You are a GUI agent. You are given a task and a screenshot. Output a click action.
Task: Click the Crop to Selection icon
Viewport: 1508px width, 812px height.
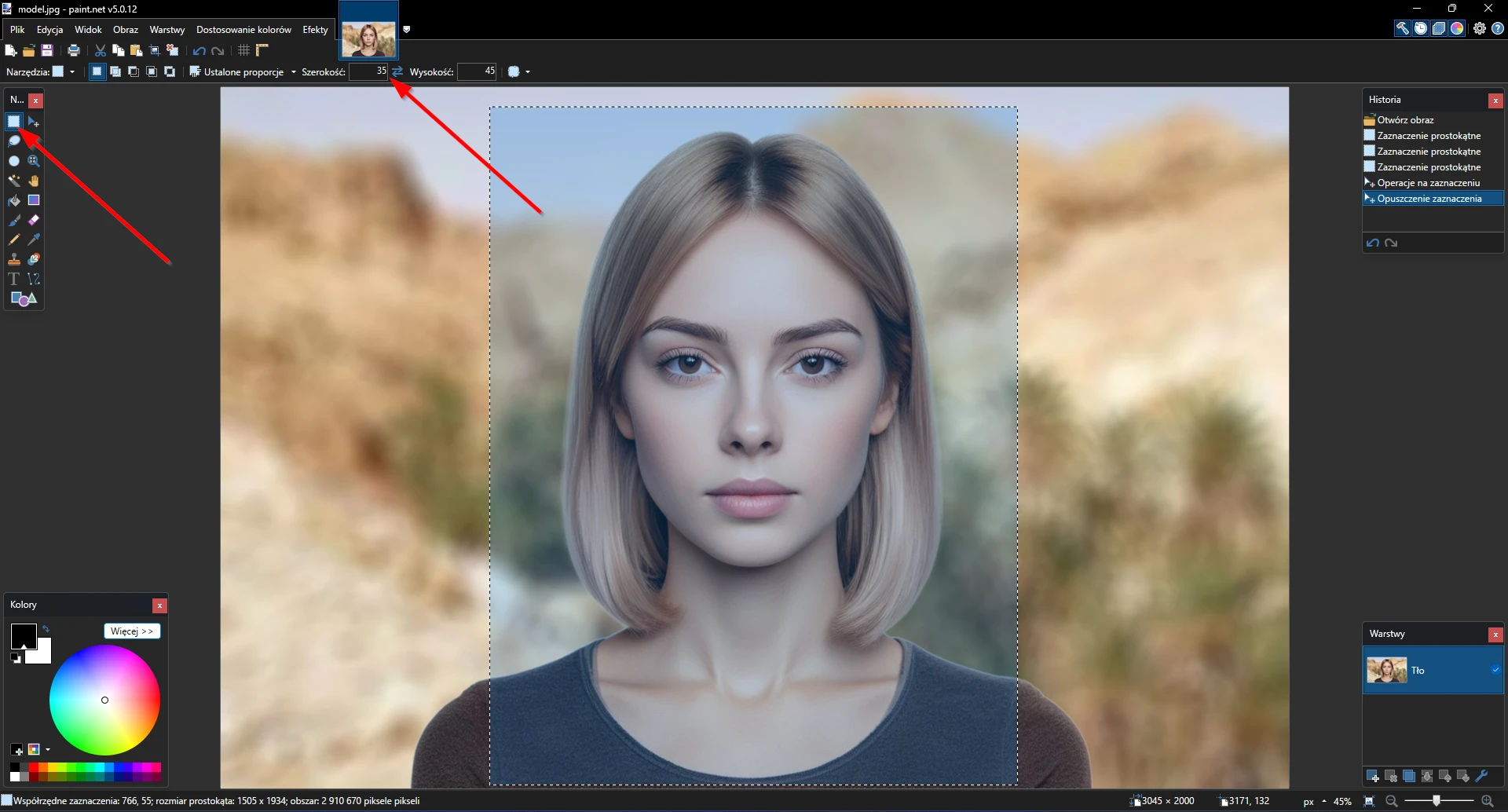point(155,51)
